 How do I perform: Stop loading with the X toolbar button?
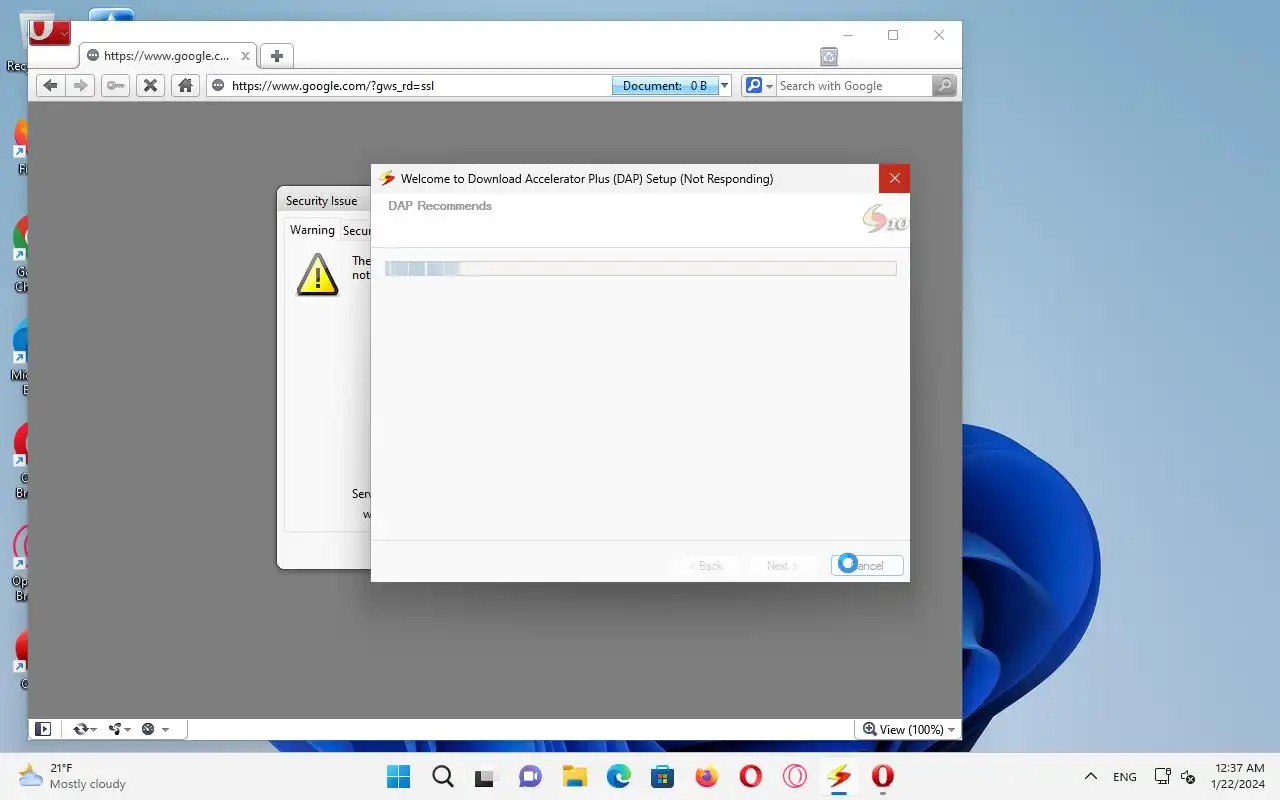(150, 86)
